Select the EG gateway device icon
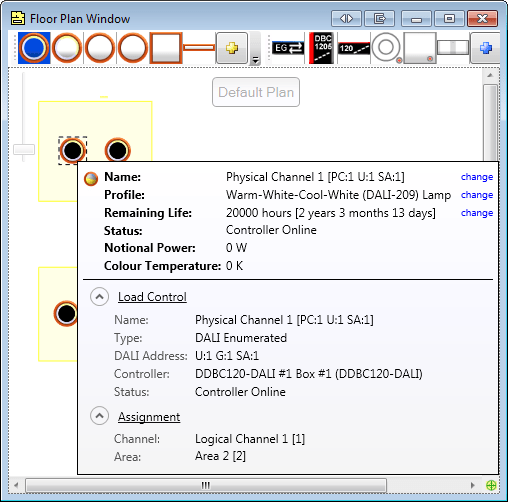 click(288, 48)
